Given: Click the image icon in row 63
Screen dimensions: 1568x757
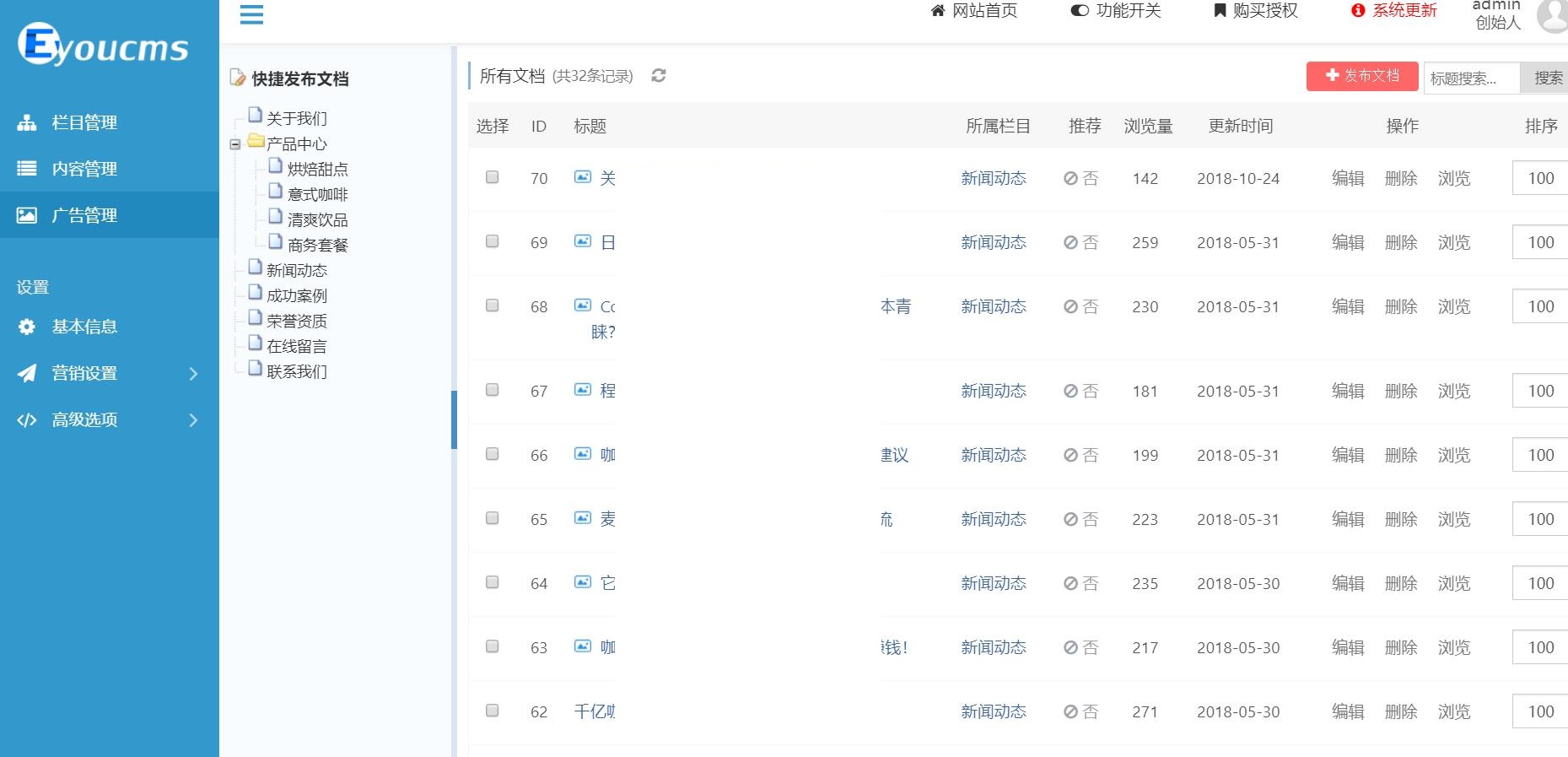Looking at the screenshot, I should (583, 646).
